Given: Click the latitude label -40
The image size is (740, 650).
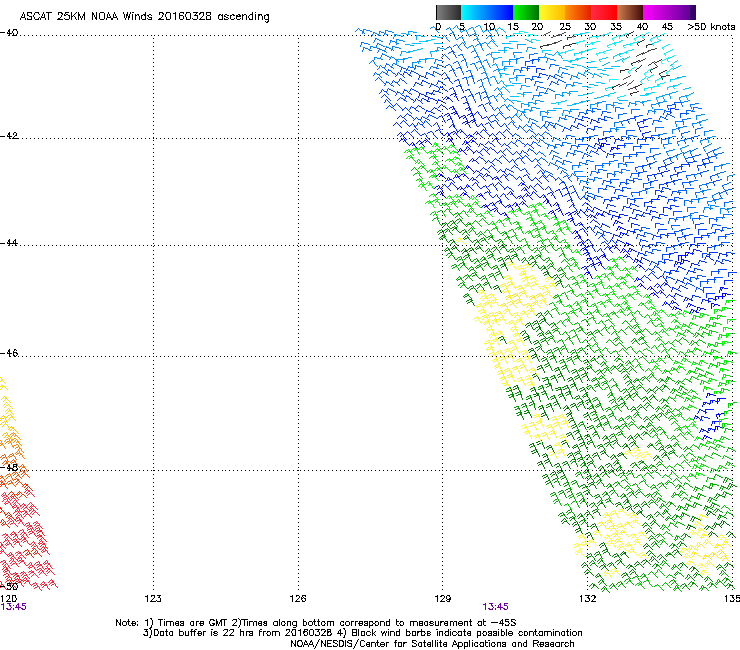Looking at the screenshot, I should coord(9,33).
